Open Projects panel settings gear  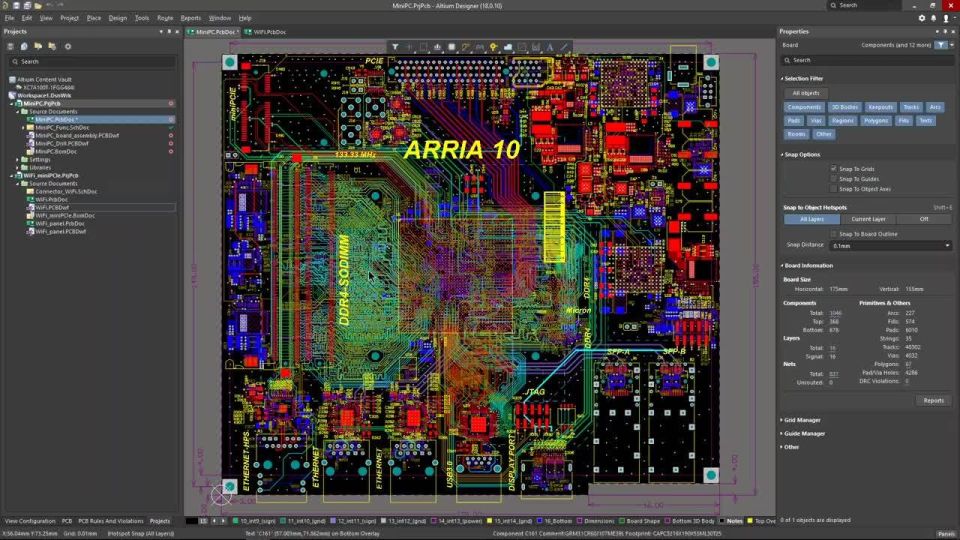point(68,47)
